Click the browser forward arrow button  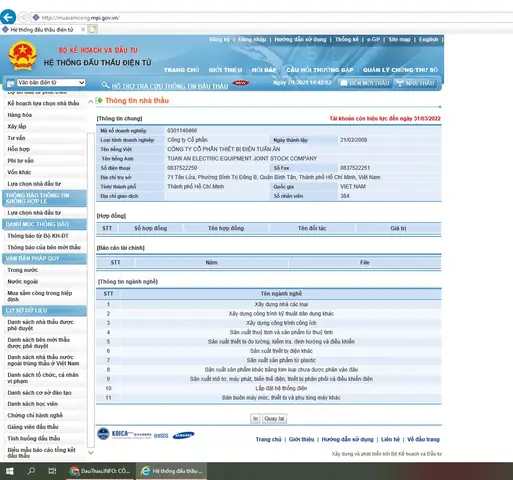24,17
